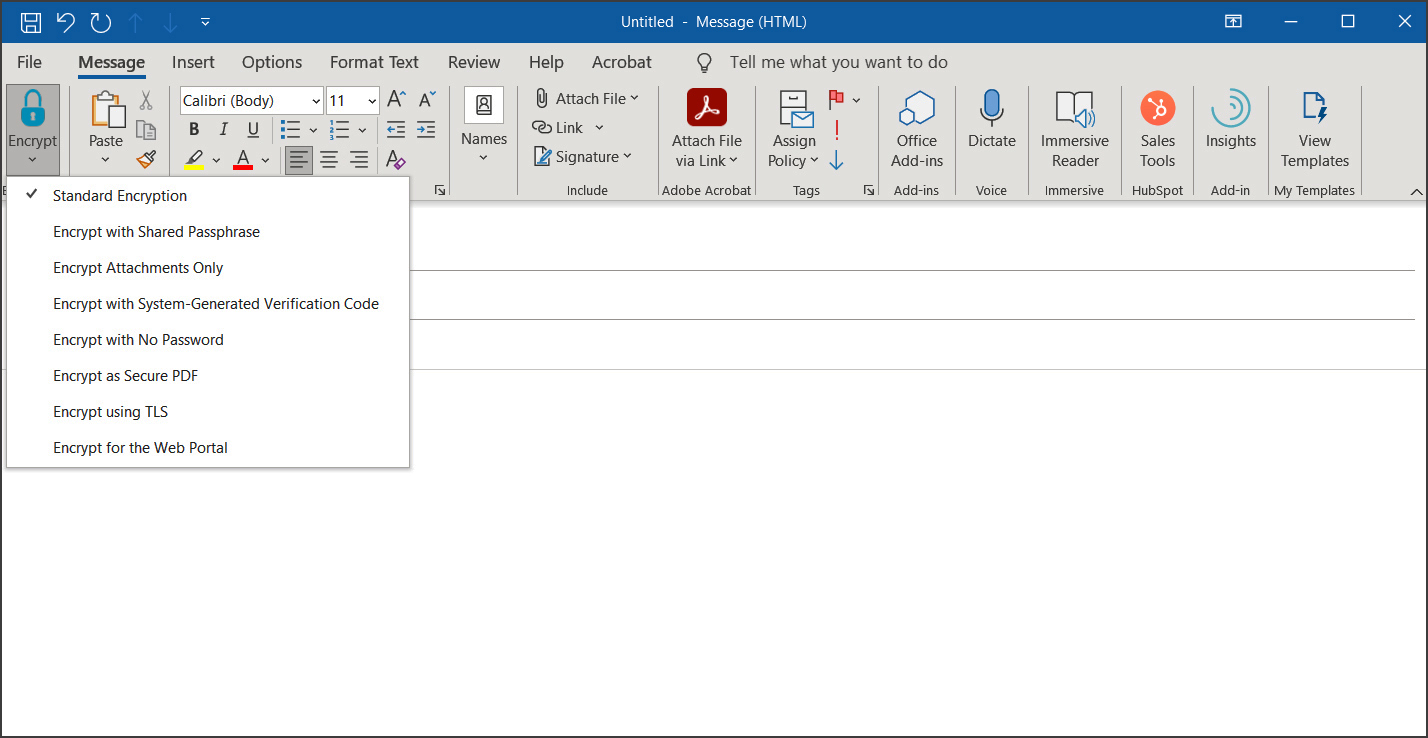Shrink font size with the smaller A icon
1428x738 pixels.
[426, 100]
